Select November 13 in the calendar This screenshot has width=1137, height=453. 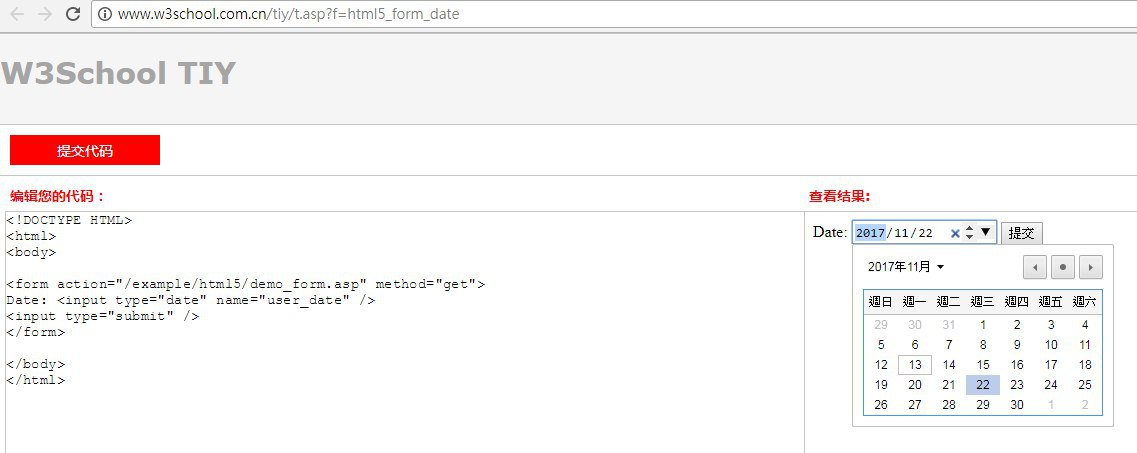point(915,365)
